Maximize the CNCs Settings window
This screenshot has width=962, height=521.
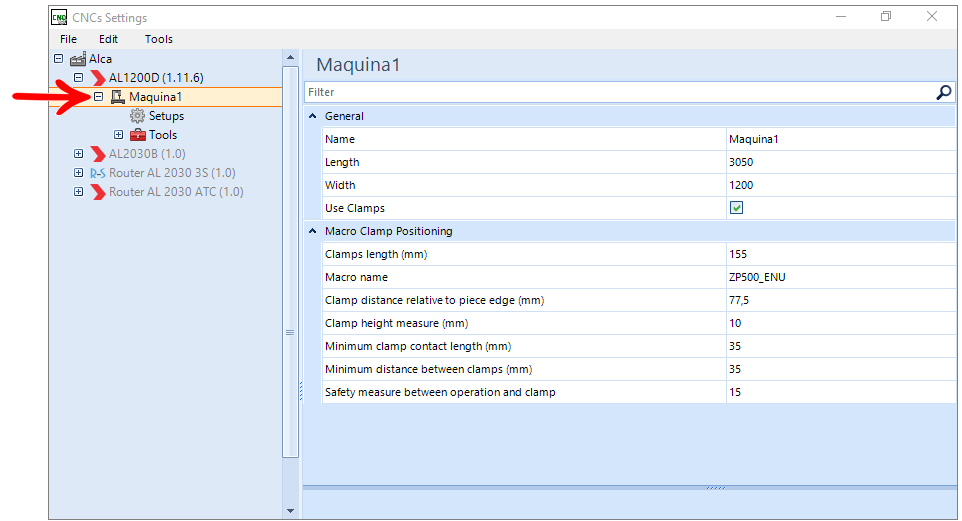pyautogui.click(x=886, y=17)
